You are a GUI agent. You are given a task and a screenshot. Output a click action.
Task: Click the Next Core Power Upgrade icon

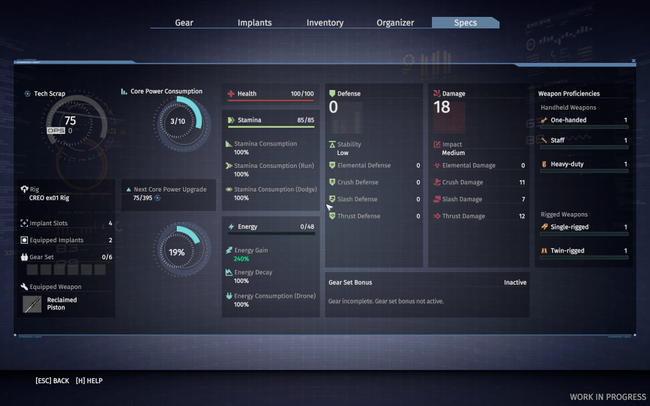[x=128, y=187]
